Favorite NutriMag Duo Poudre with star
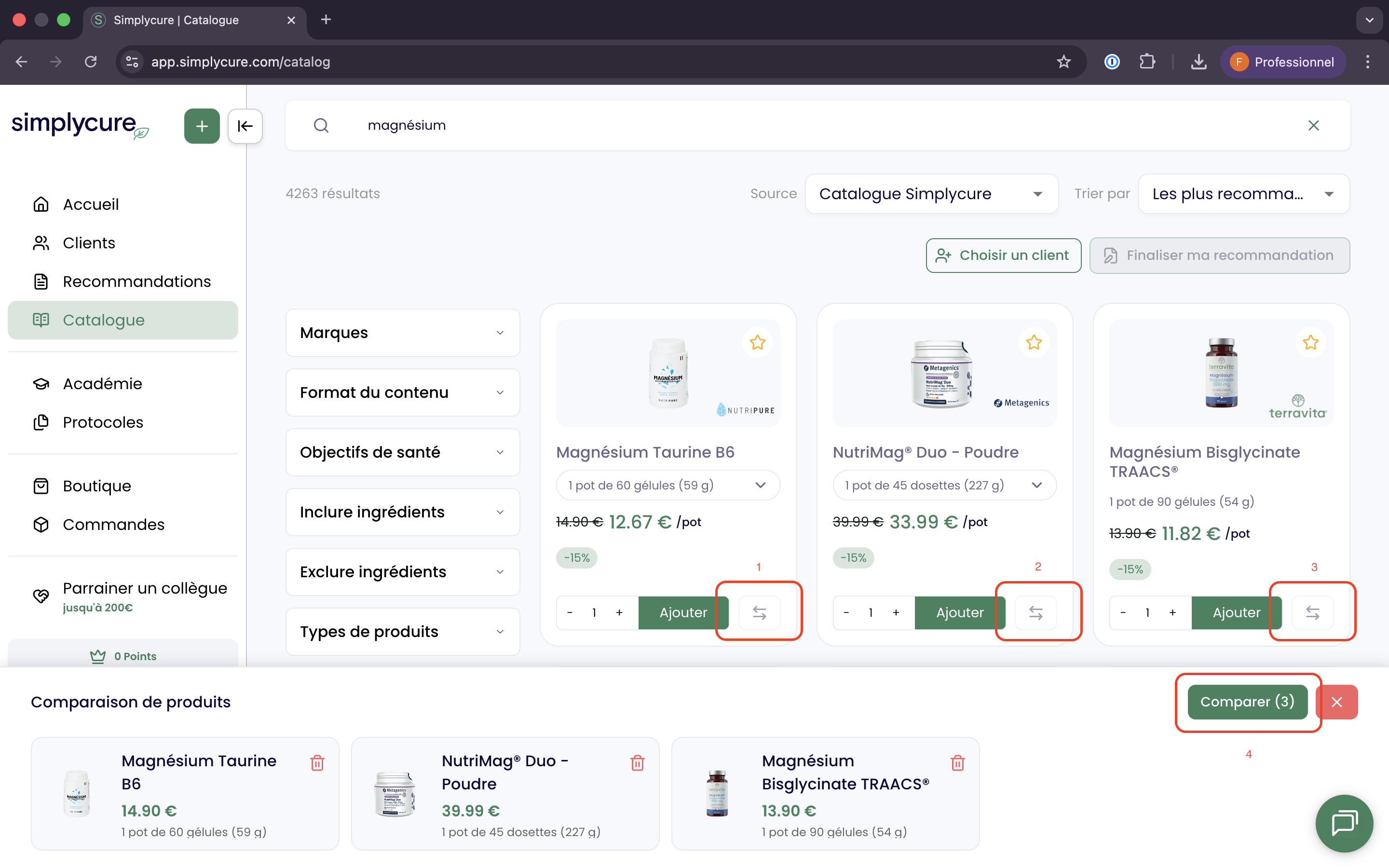Screen dimensions: 1389x868 pyautogui.click(x=1035, y=343)
